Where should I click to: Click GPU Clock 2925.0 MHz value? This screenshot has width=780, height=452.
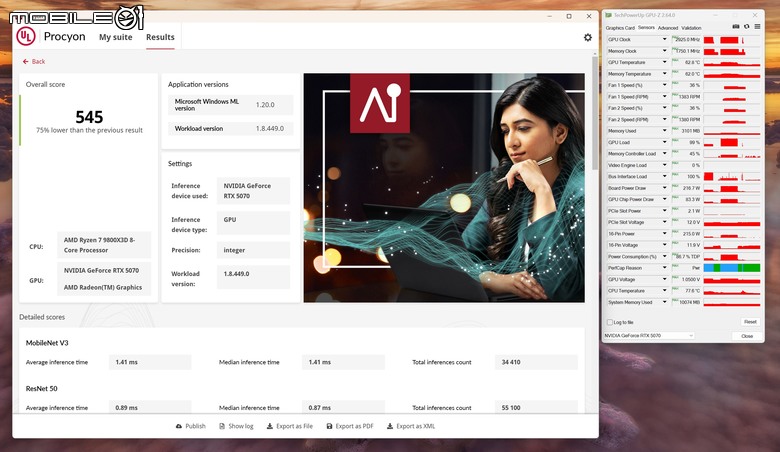[x=686, y=39]
